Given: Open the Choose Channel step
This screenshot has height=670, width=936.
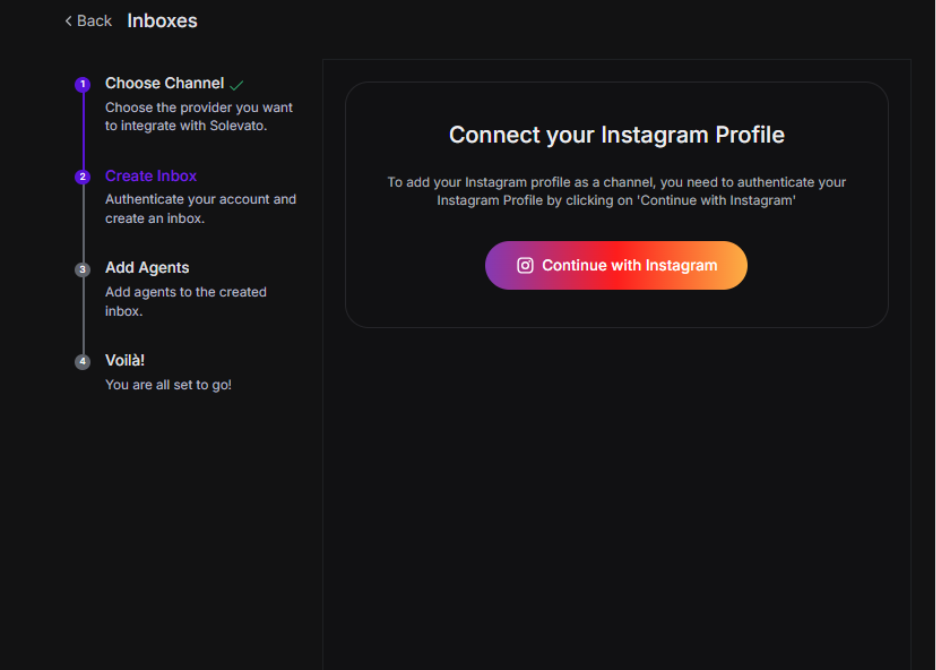Looking at the screenshot, I should click(x=165, y=83).
